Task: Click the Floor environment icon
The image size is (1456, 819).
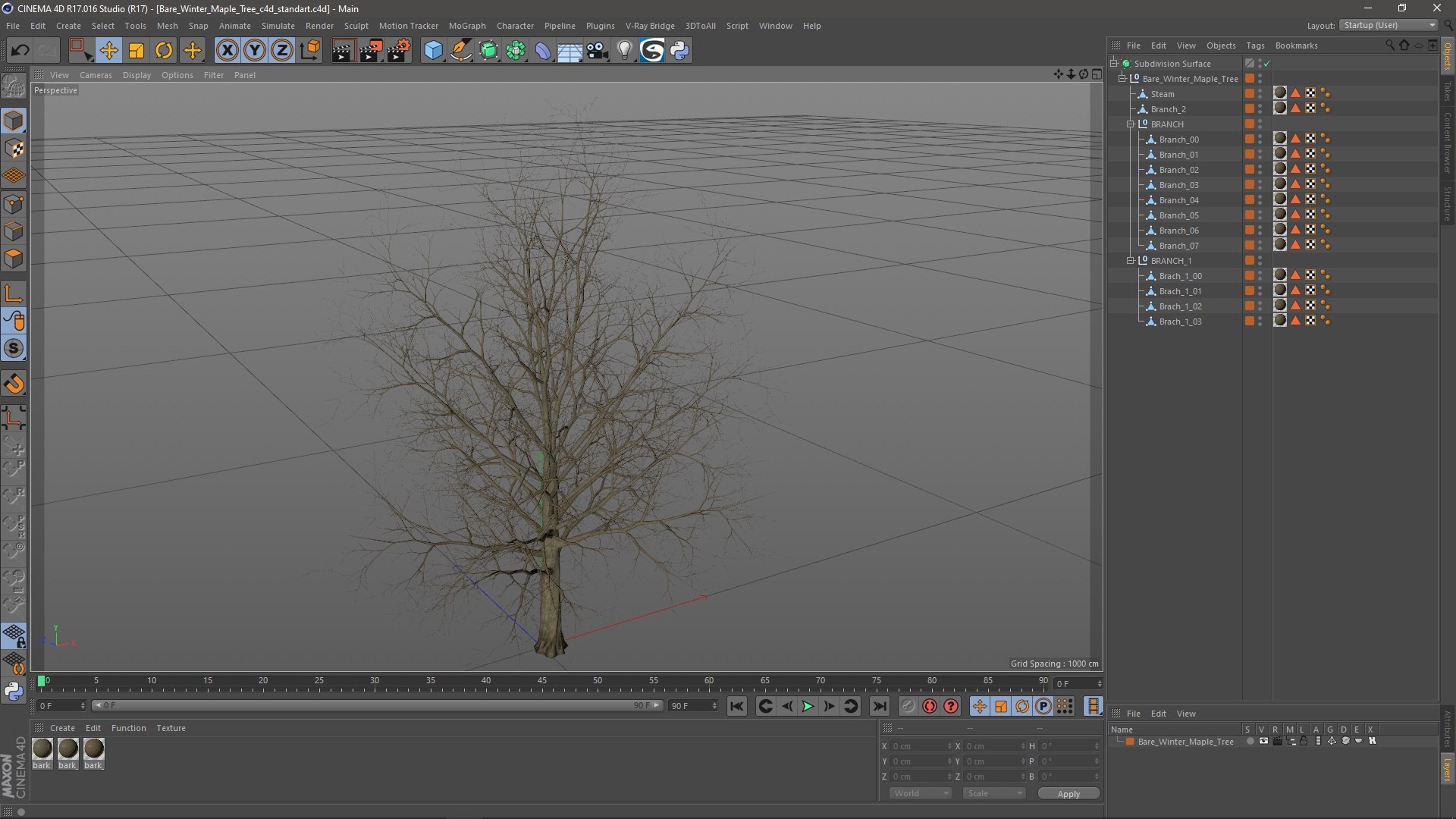Action: pos(570,51)
